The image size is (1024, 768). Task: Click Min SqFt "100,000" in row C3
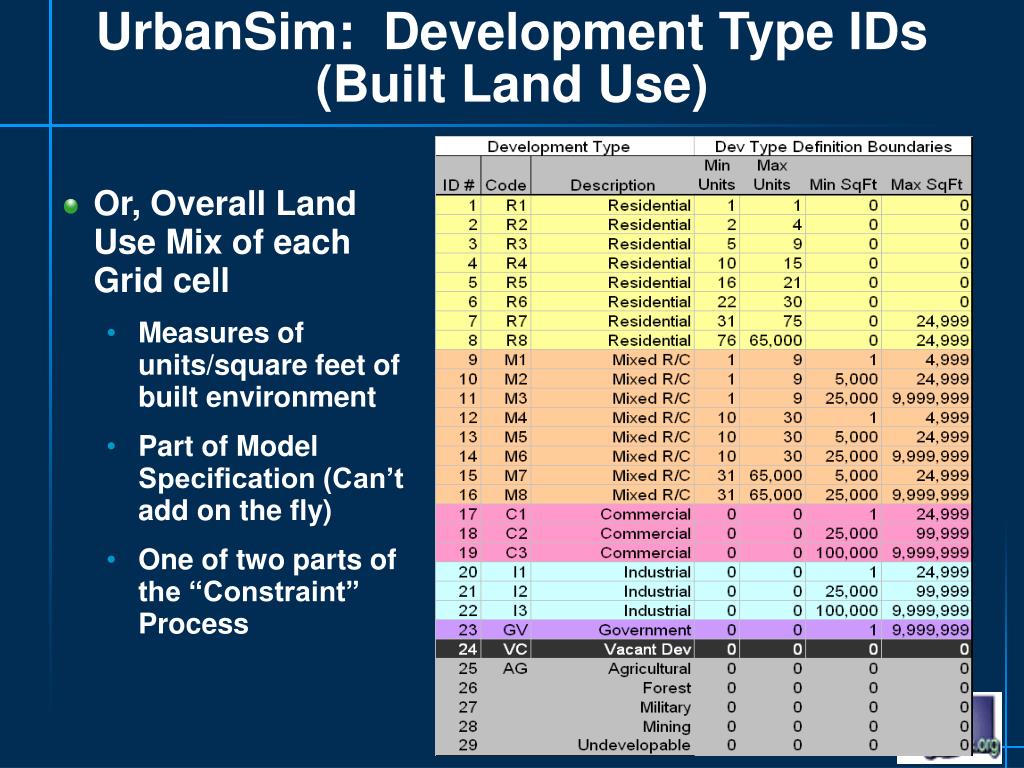coord(846,552)
